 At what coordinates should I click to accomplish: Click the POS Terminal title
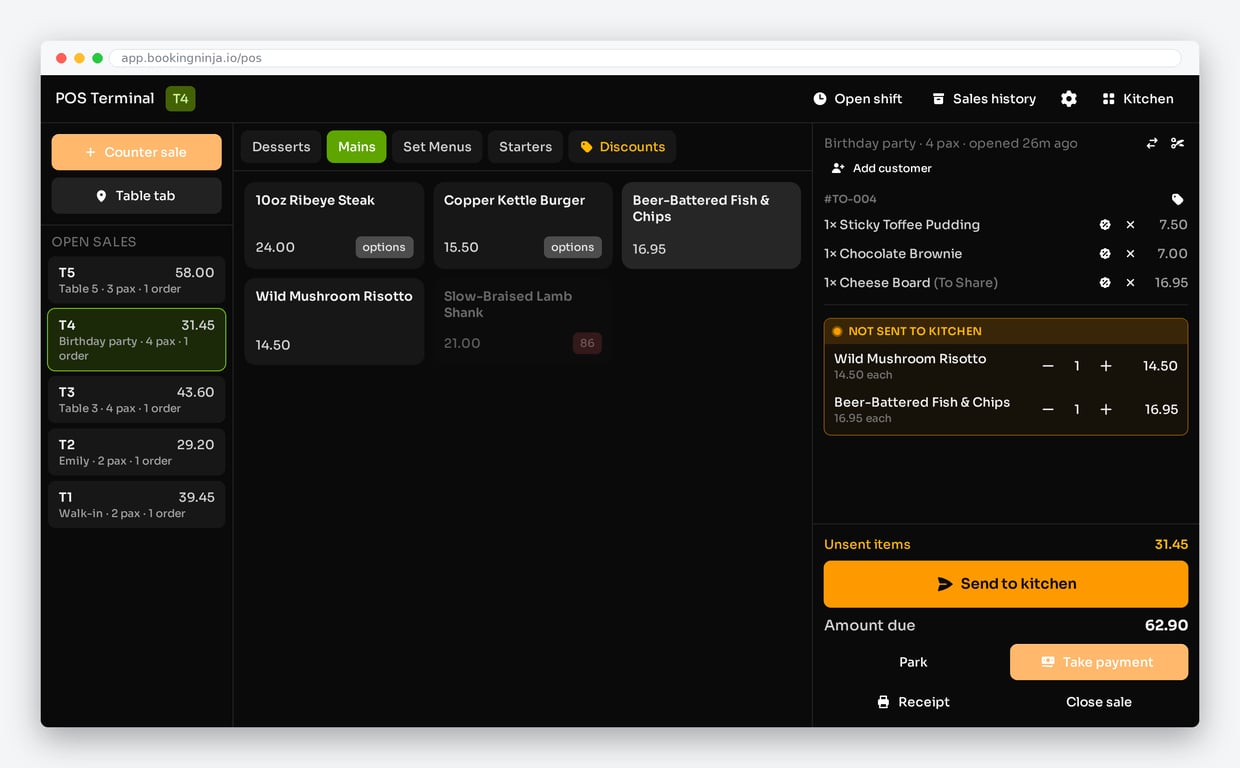[105, 98]
